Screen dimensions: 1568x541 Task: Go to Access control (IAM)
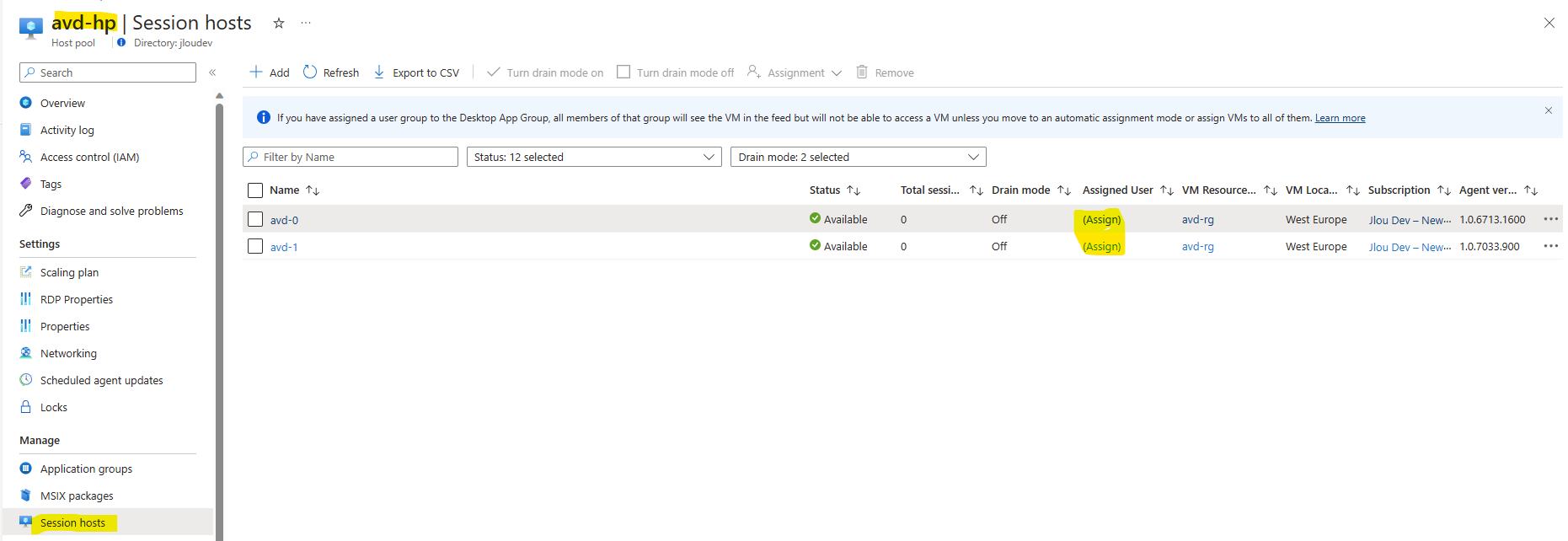[89, 157]
